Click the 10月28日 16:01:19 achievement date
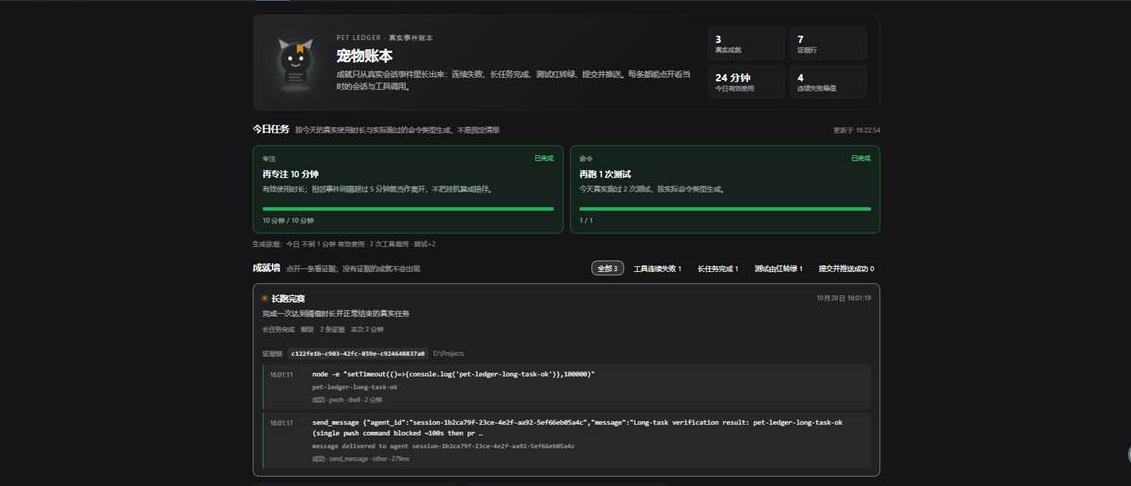1131x486 pixels. (x=843, y=298)
